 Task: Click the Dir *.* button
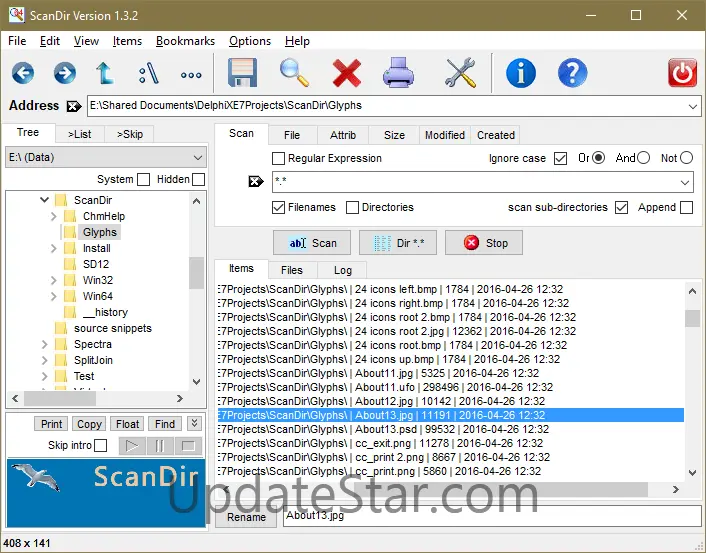click(398, 243)
